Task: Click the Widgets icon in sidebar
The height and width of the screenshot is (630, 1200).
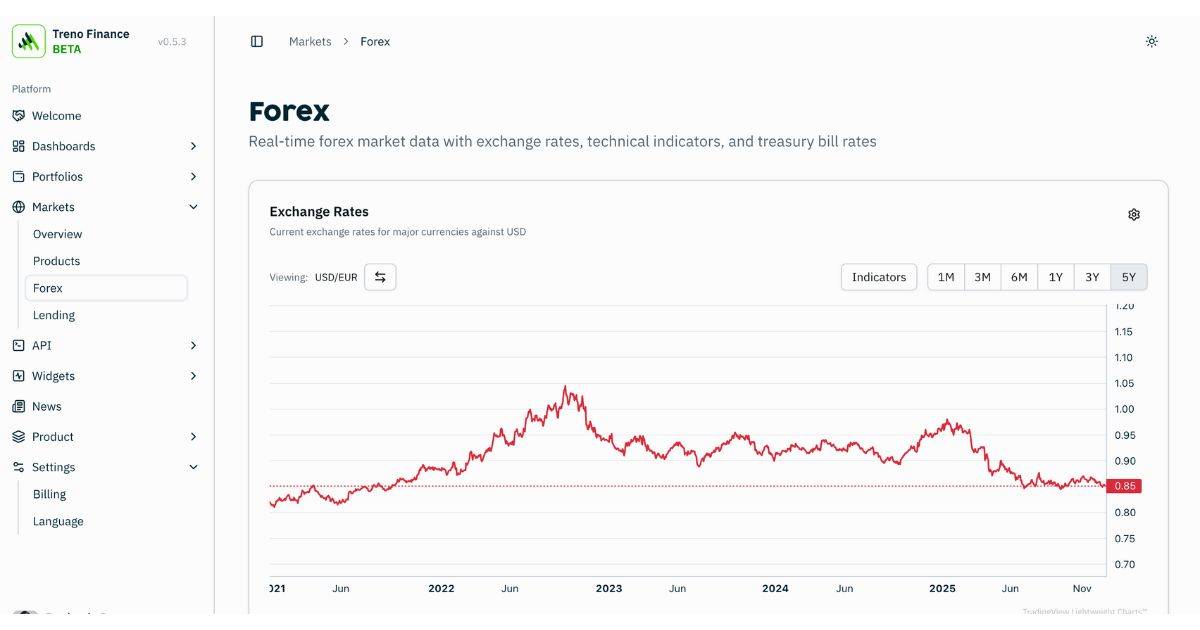Action: (18, 375)
